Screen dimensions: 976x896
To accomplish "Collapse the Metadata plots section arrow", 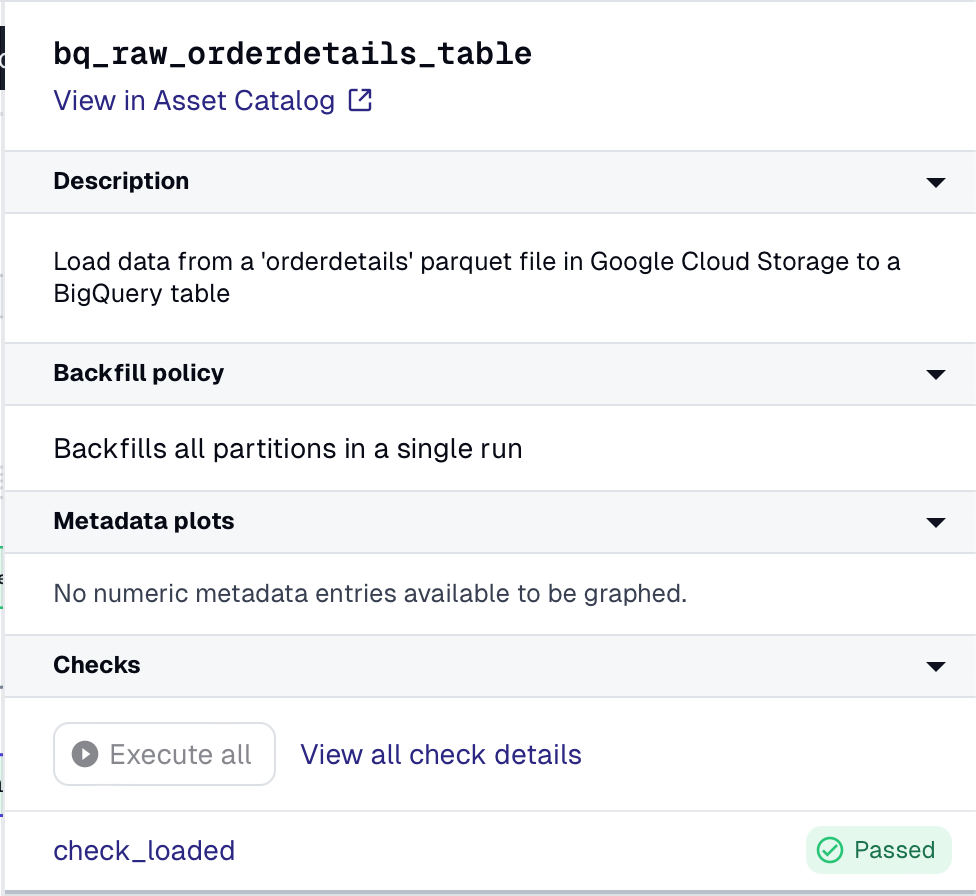I will [x=936, y=522].
